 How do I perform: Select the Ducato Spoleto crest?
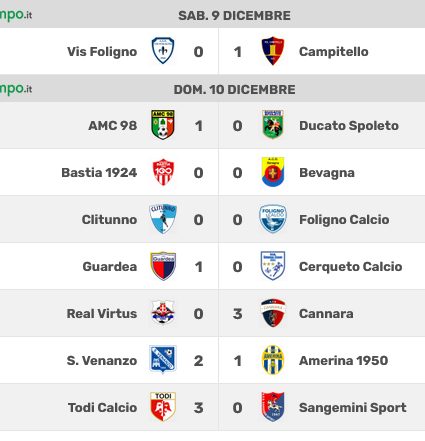[x=273, y=125]
